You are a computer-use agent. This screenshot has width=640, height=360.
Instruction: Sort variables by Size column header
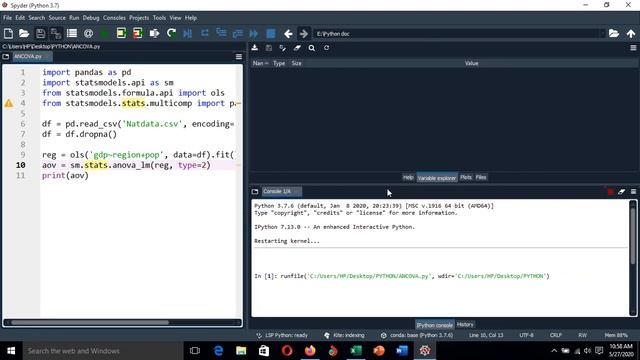pyautogui.click(x=297, y=63)
